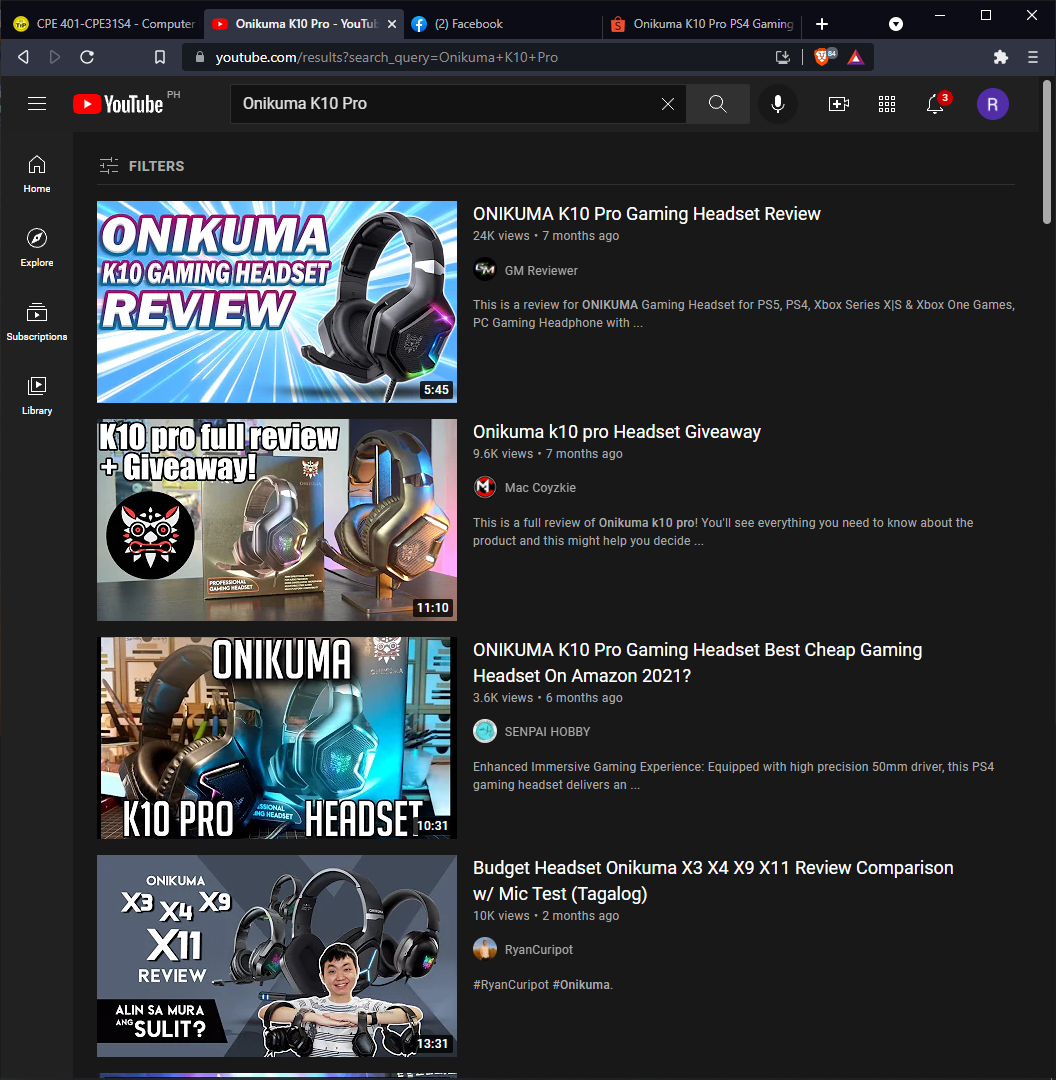Click the browser address bar URL
1056x1080 pixels.
(386, 57)
